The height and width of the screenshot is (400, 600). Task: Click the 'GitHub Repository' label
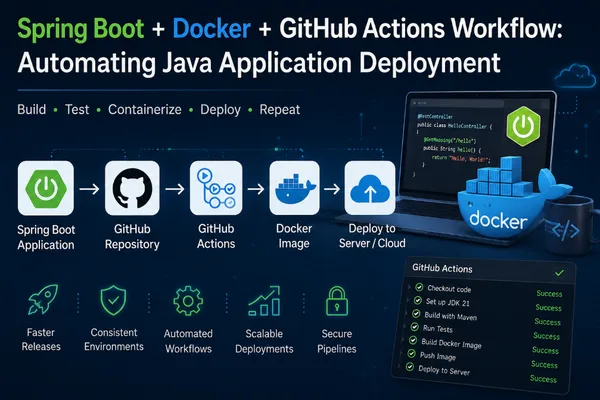pyautogui.click(x=132, y=237)
